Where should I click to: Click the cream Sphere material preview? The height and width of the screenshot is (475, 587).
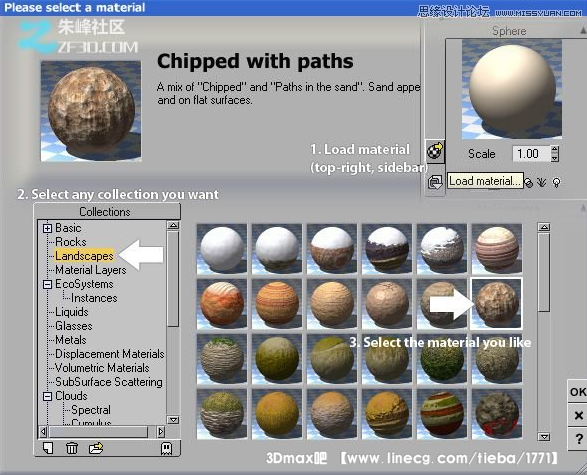tap(512, 89)
